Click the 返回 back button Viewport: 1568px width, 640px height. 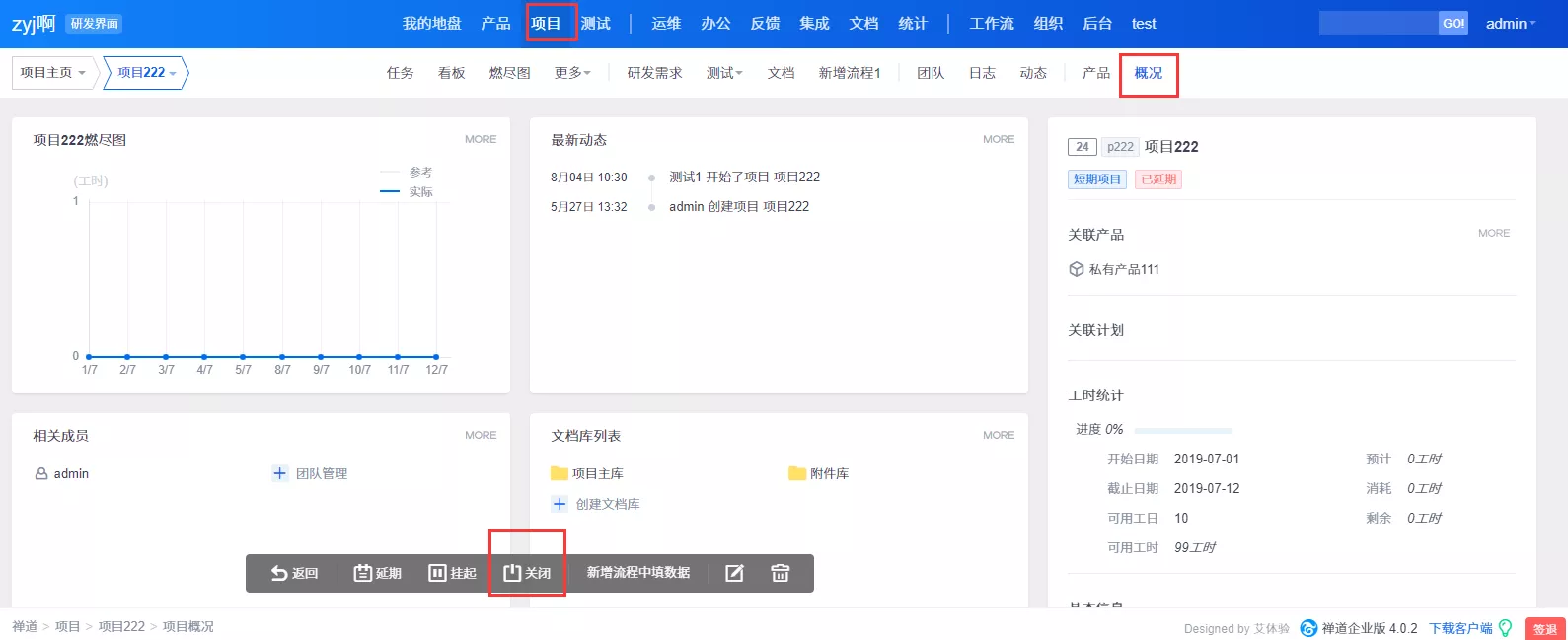point(294,573)
